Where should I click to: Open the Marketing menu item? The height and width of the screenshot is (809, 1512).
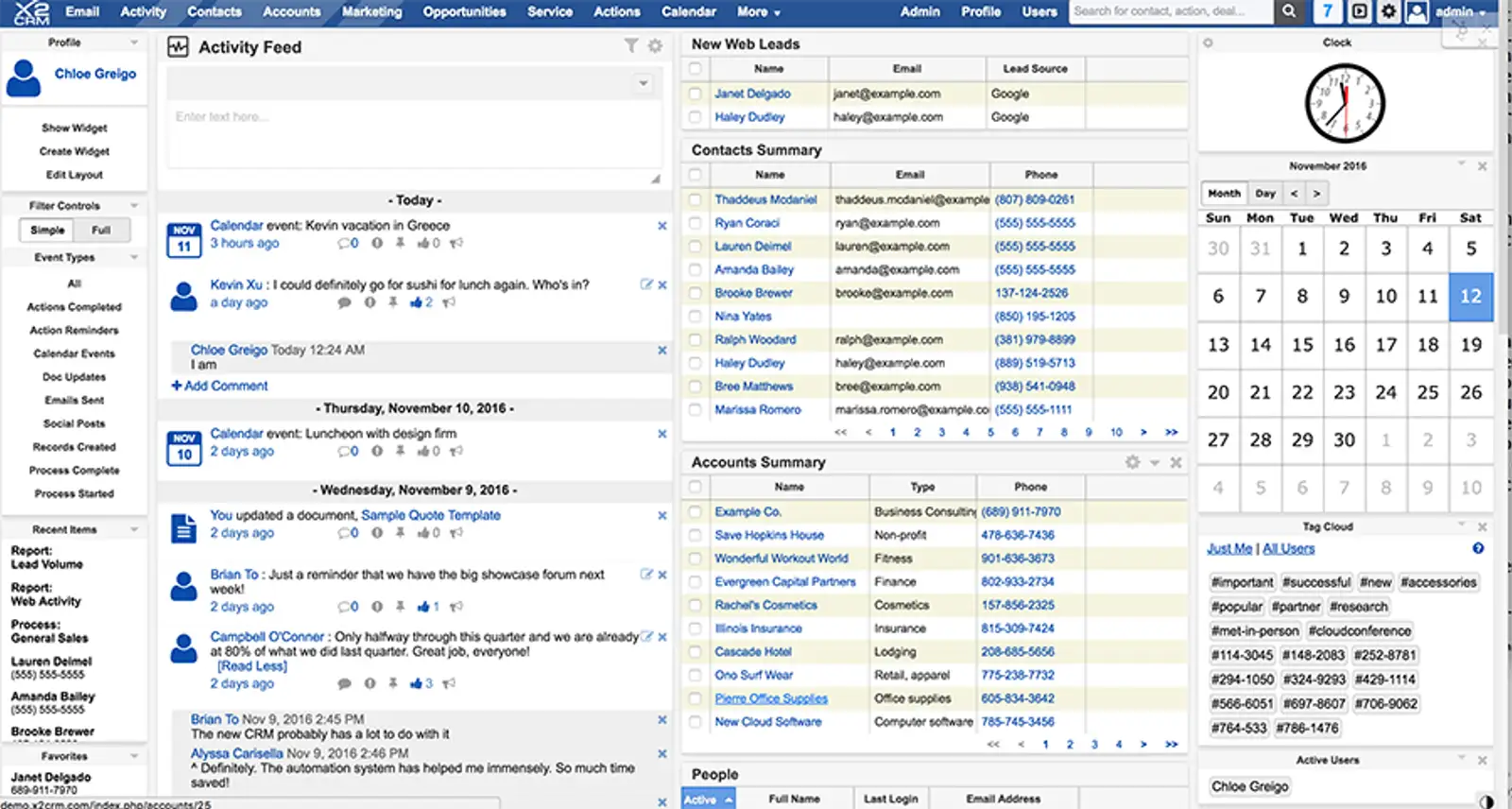pos(371,12)
